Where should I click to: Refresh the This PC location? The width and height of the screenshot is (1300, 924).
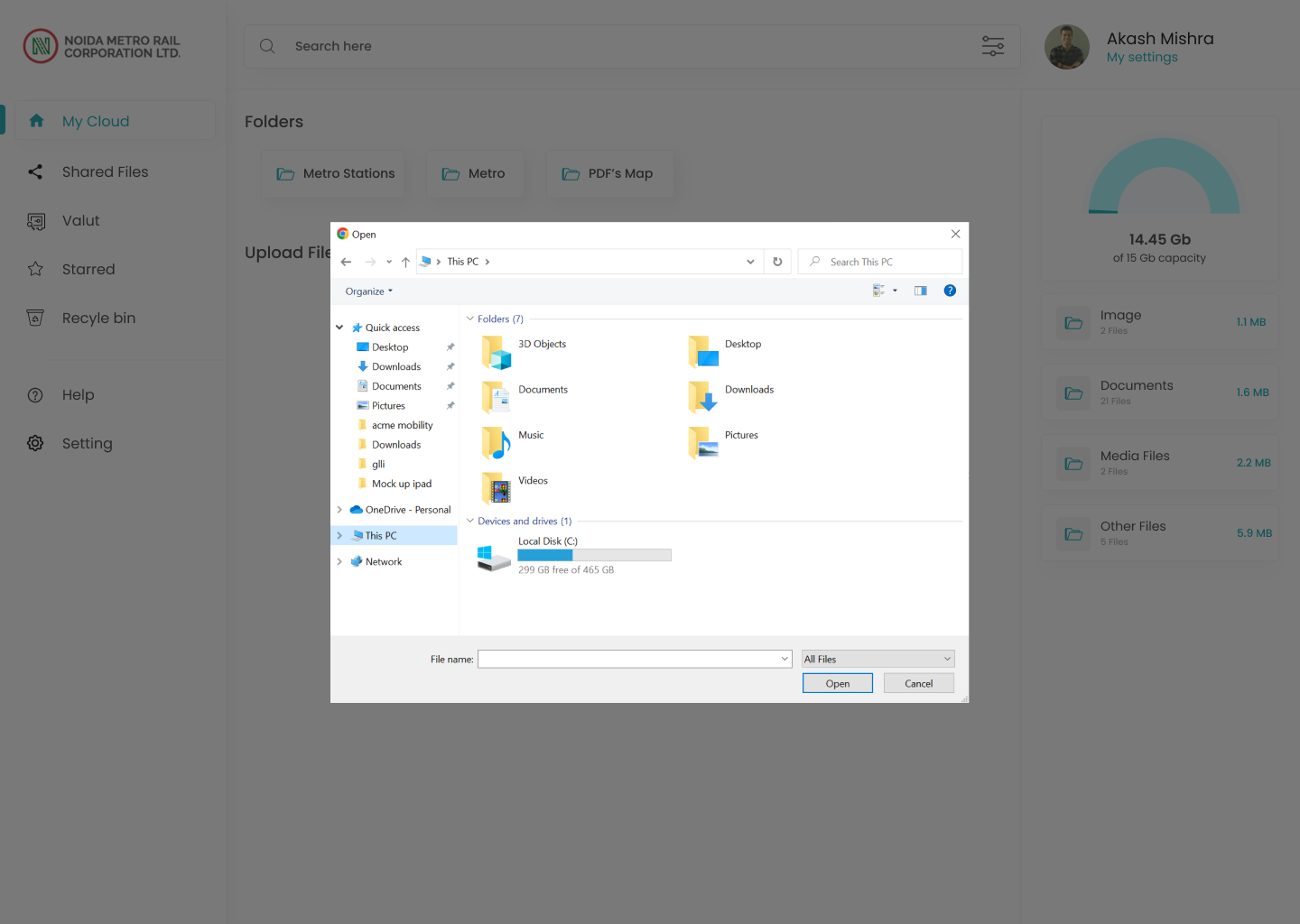[x=777, y=262]
